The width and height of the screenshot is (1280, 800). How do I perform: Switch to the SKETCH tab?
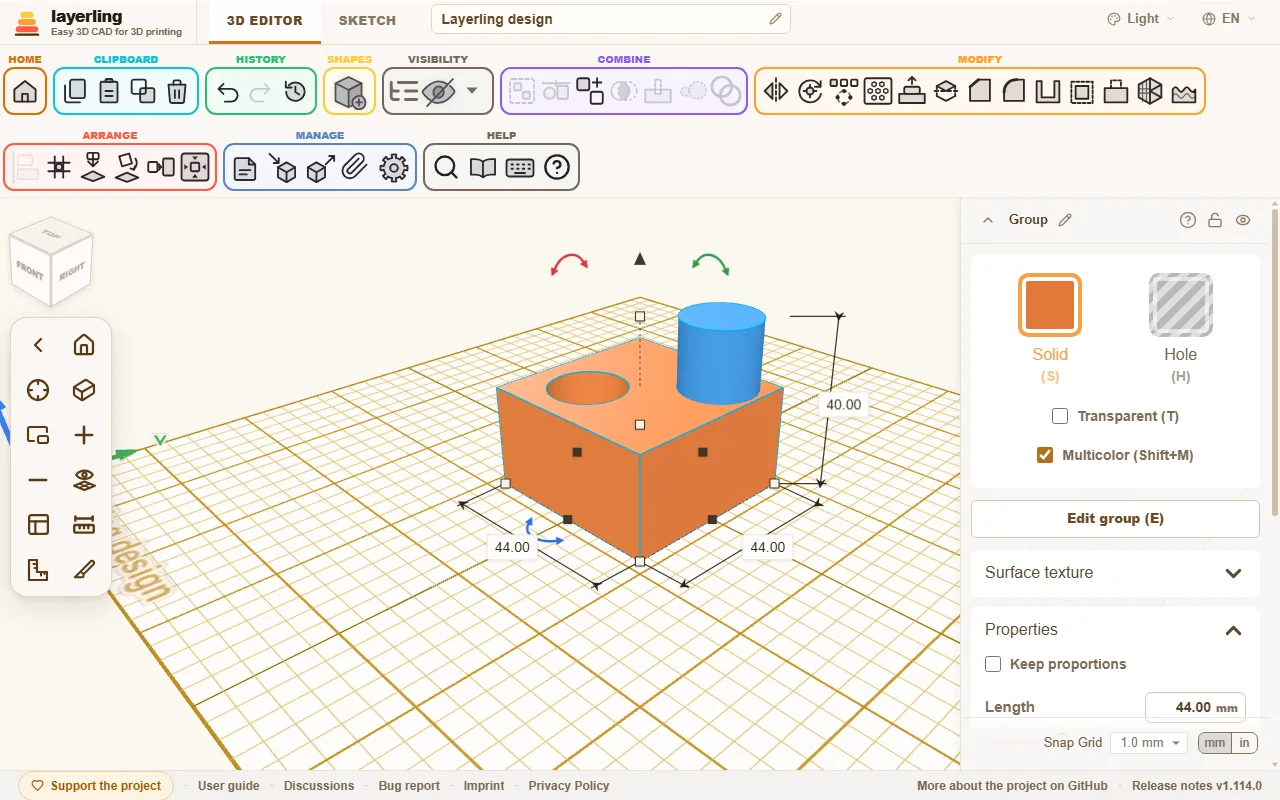(367, 20)
